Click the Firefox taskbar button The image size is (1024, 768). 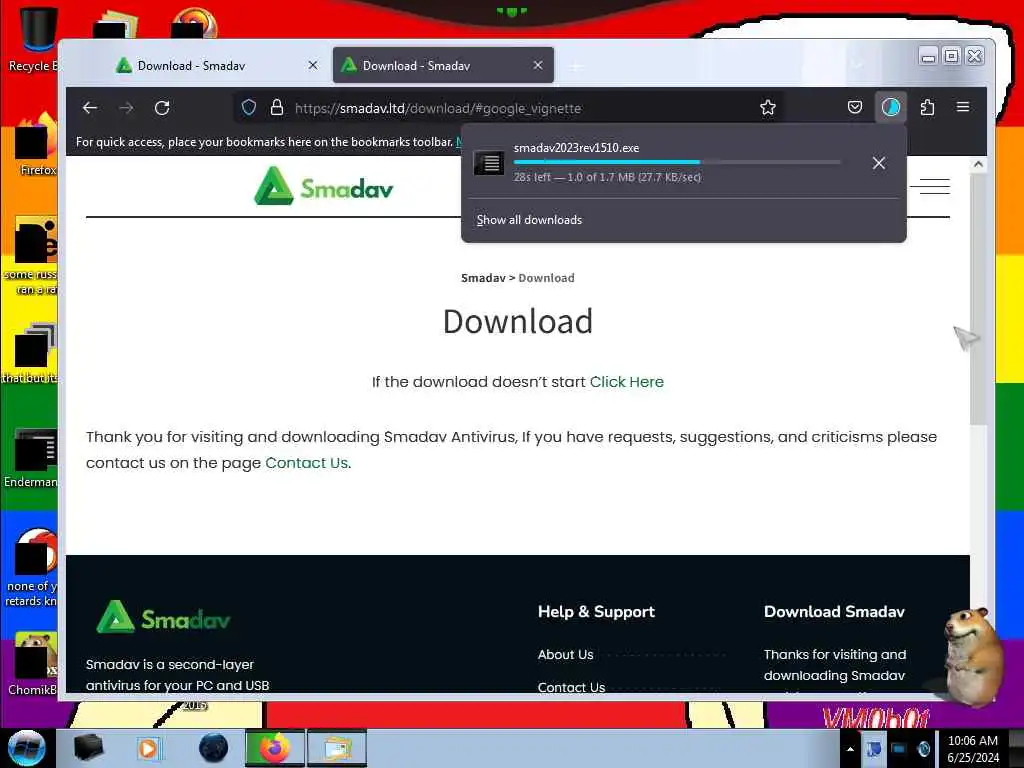coord(275,748)
